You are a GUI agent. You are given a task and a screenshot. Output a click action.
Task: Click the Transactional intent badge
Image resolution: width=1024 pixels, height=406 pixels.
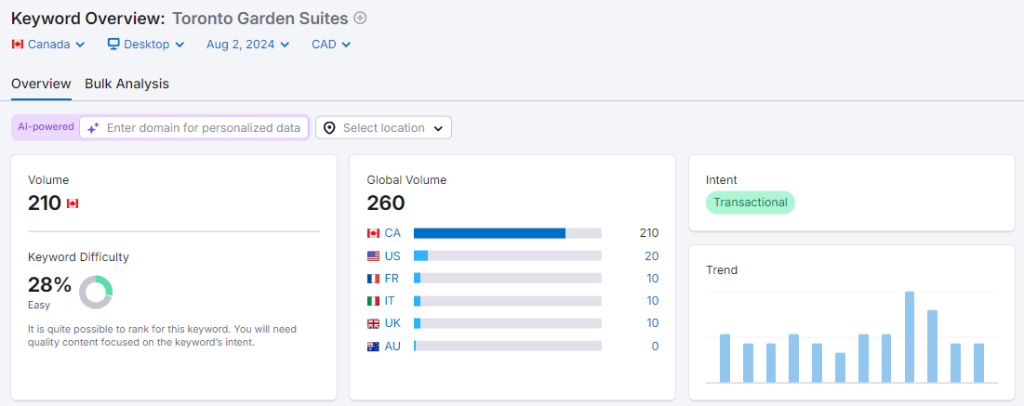(750, 202)
